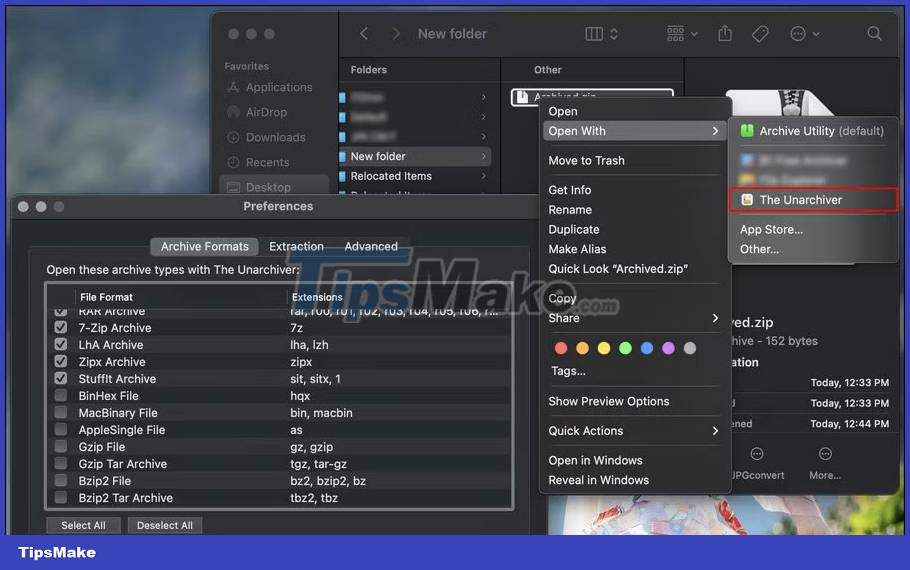Select the New folder row
The width and height of the screenshot is (910, 570).
(x=414, y=156)
